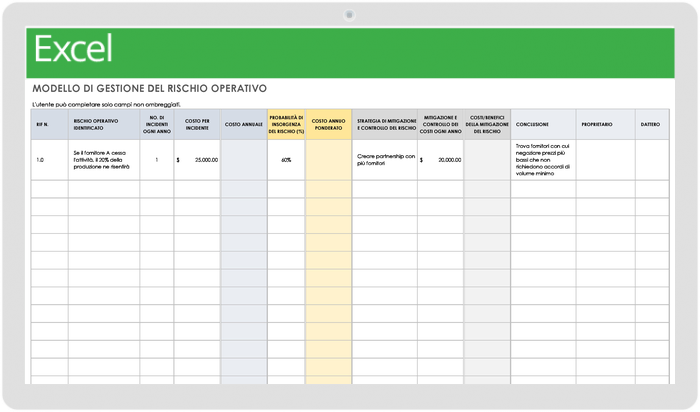Select the title Modello di Gestione del Rischio Operativo

(150, 88)
